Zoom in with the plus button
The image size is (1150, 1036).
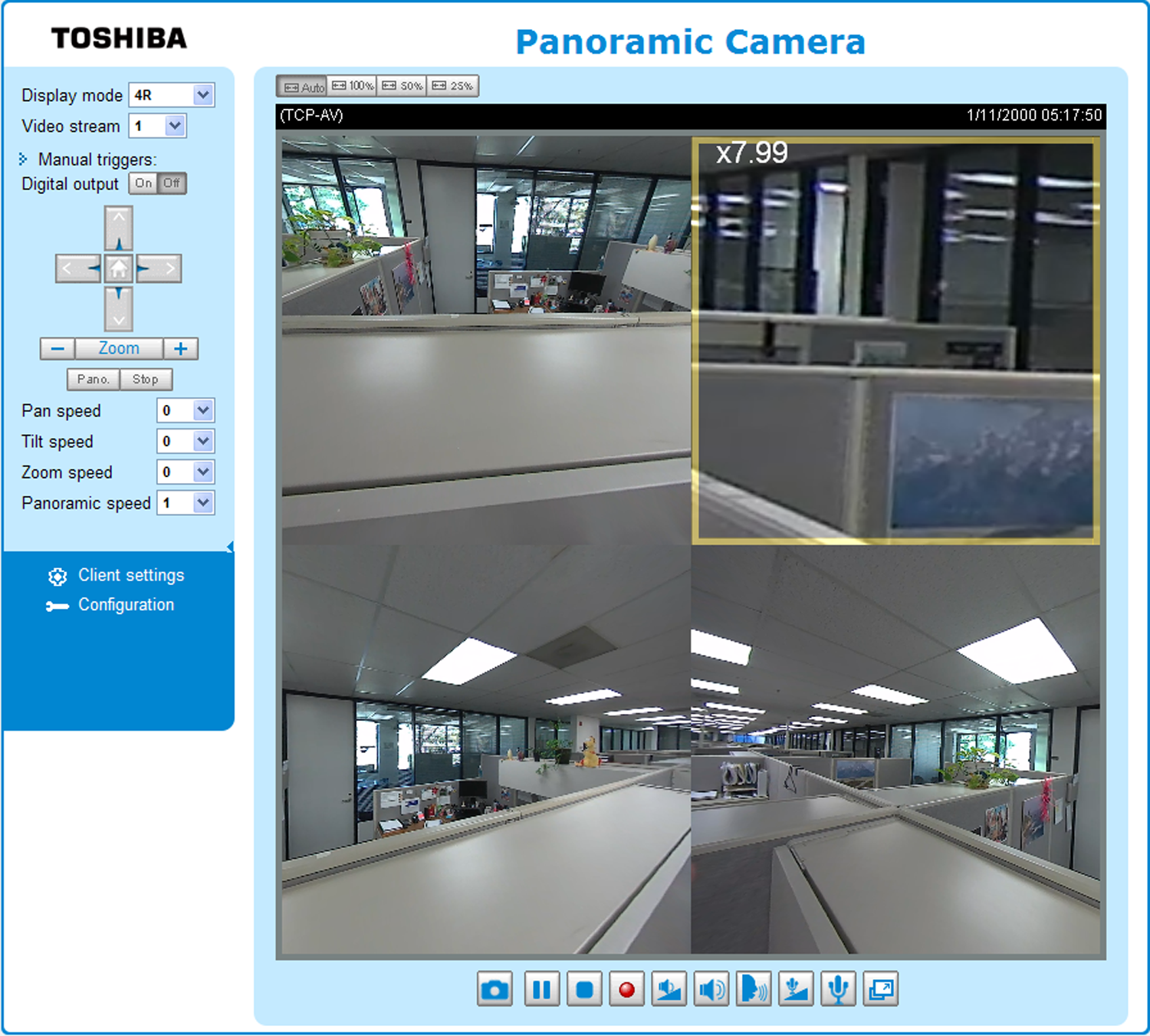[x=181, y=349]
